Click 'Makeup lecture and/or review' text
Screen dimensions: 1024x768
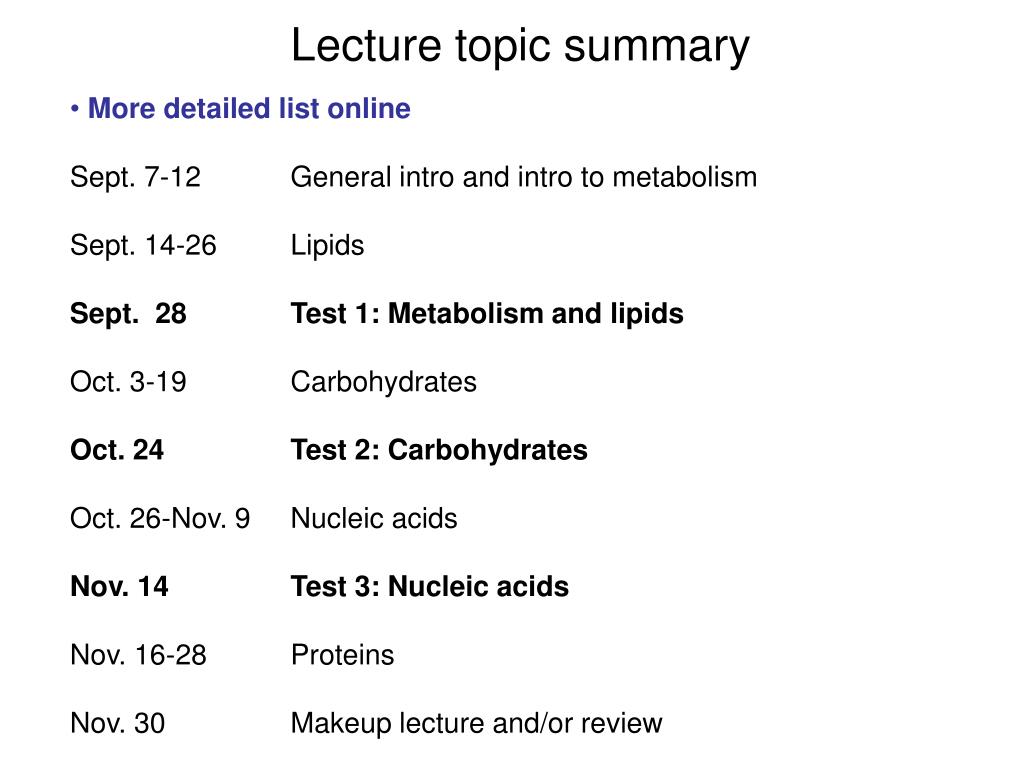click(477, 724)
